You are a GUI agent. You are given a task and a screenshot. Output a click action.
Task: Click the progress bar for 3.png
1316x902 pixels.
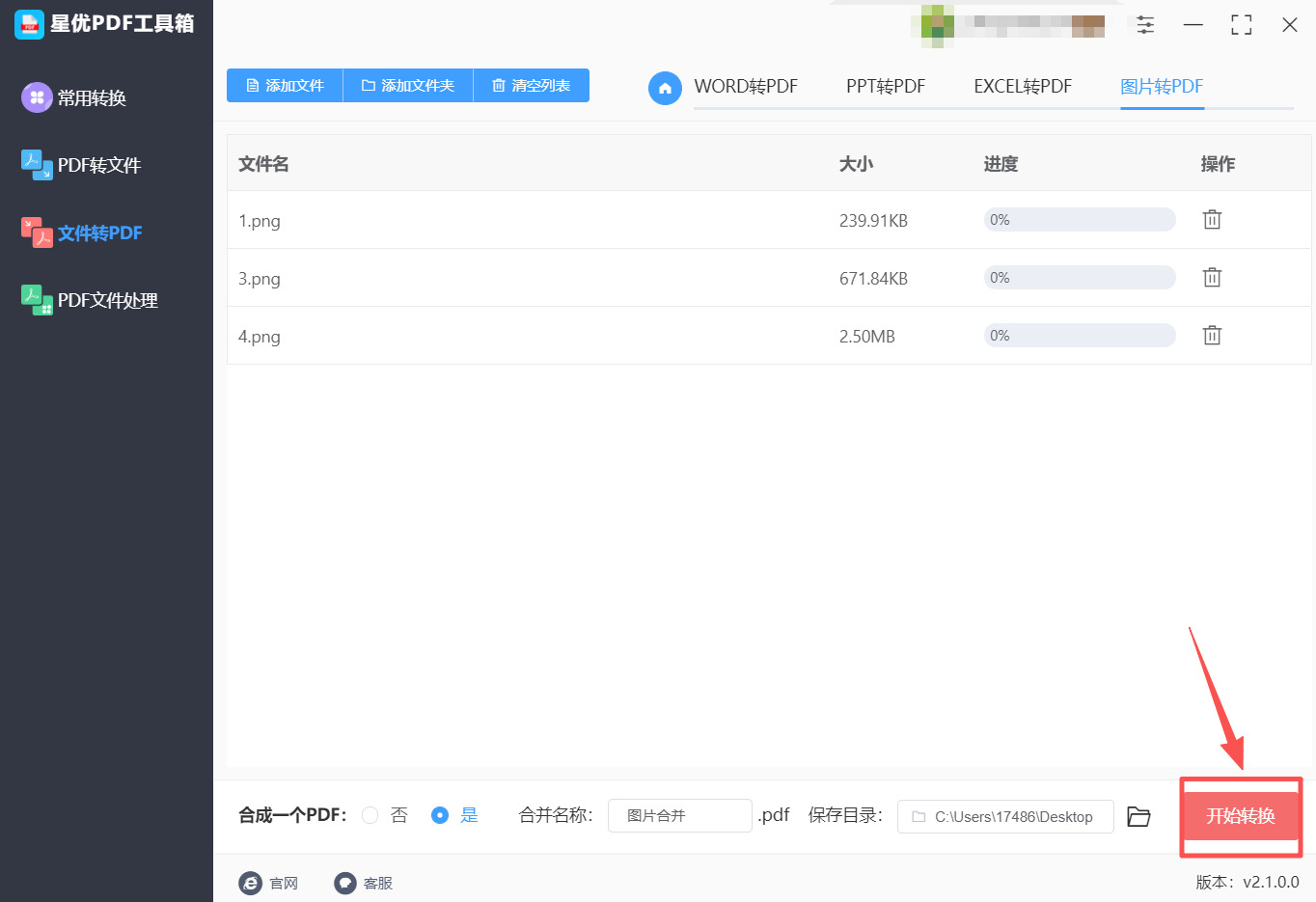click(1080, 278)
